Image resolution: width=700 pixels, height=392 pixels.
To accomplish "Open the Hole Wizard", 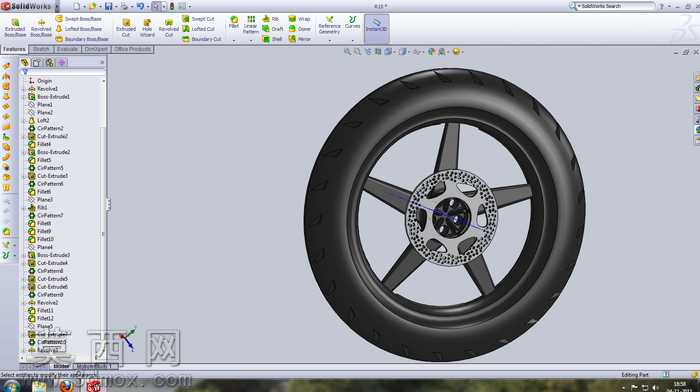I will [x=147, y=28].
